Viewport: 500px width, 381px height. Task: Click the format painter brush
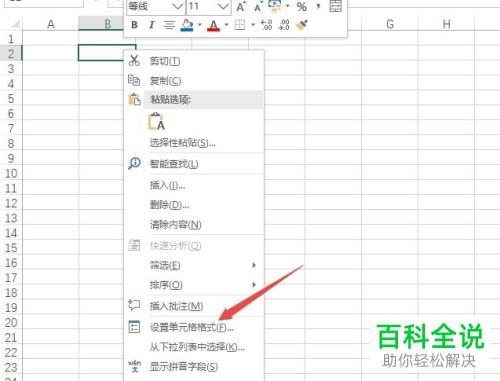coord(301,25)
